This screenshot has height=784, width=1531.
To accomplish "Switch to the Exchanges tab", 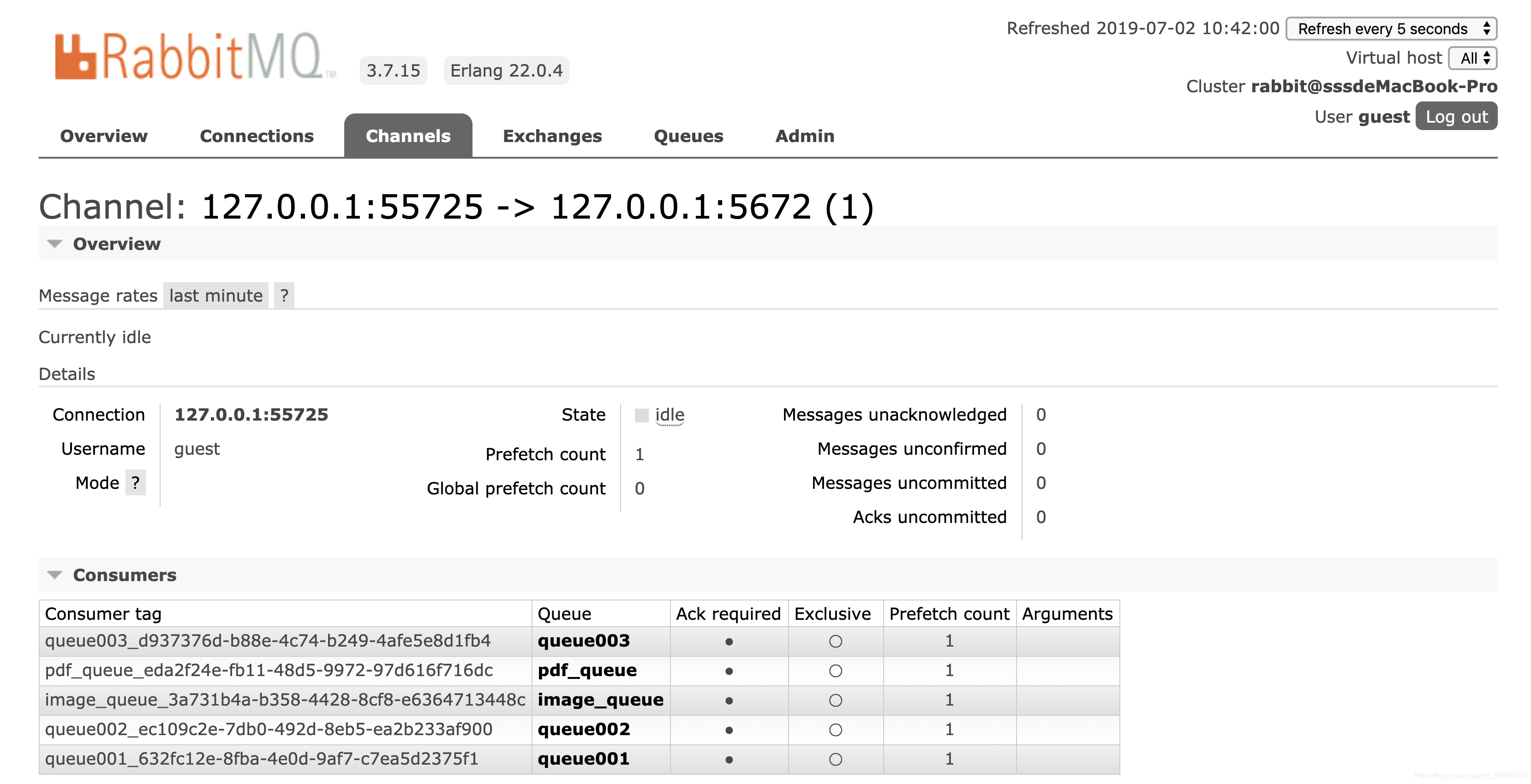I will click(552, 136).
